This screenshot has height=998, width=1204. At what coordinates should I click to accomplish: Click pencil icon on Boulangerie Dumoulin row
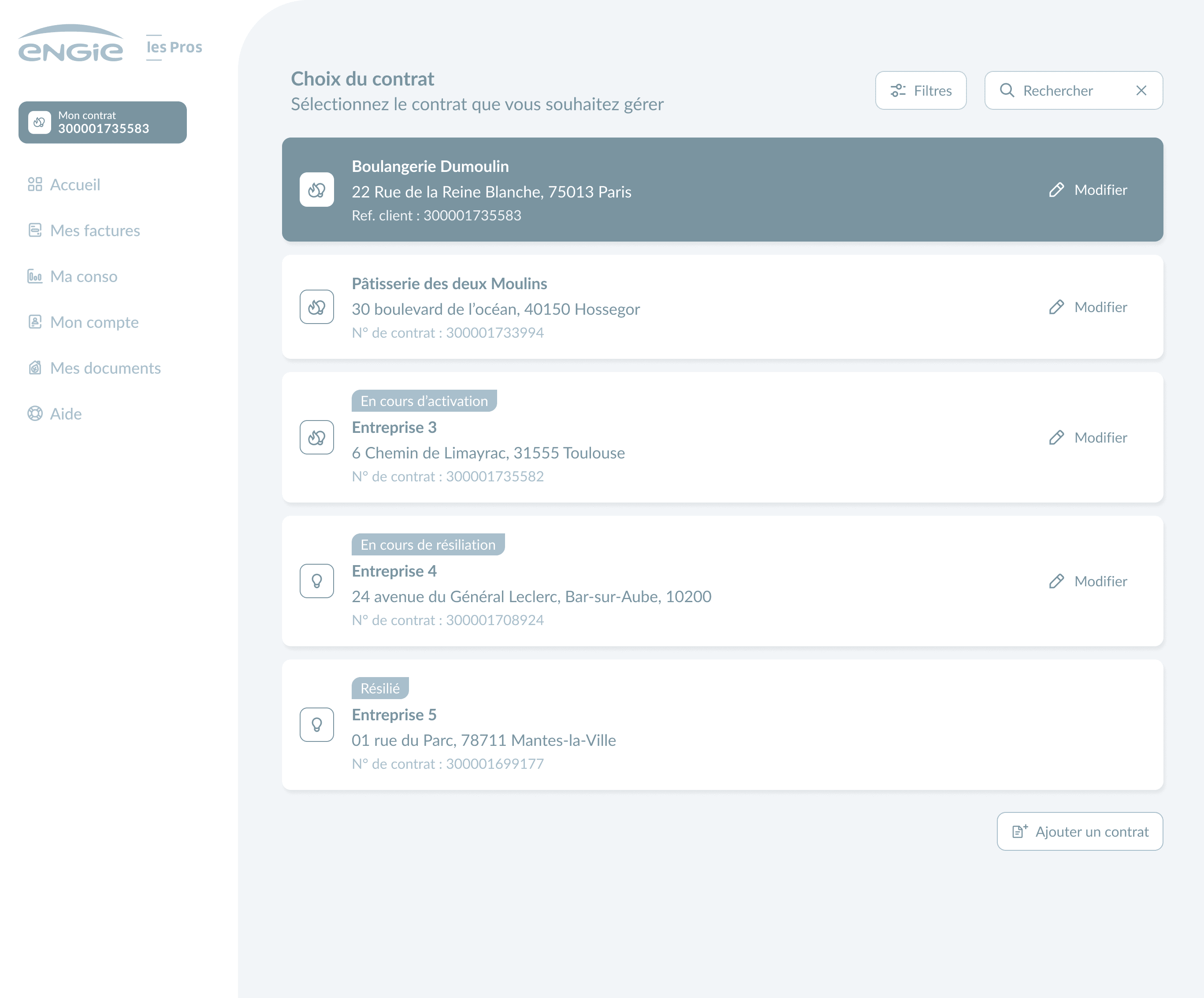[1056, 190]
